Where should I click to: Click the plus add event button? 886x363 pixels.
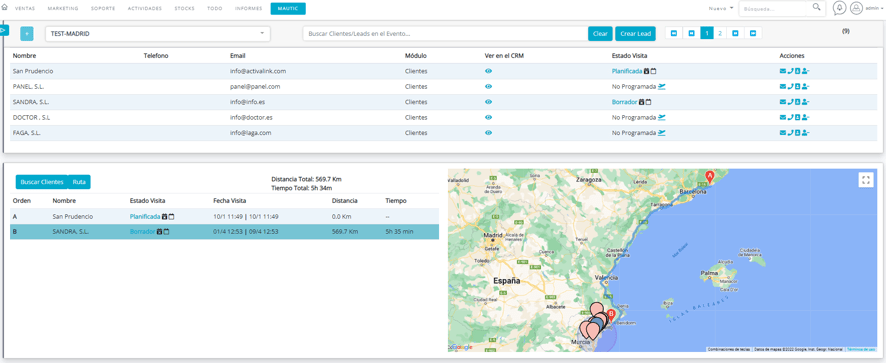click(27, 34)
